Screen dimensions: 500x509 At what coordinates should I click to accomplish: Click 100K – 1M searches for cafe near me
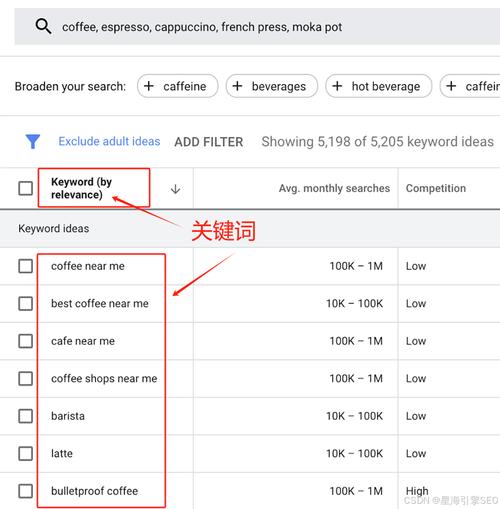[x=356, y=341]
